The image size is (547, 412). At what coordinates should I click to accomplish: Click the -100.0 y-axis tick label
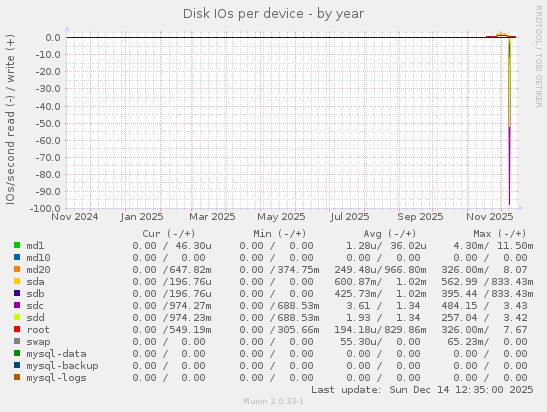pos(45,209)
